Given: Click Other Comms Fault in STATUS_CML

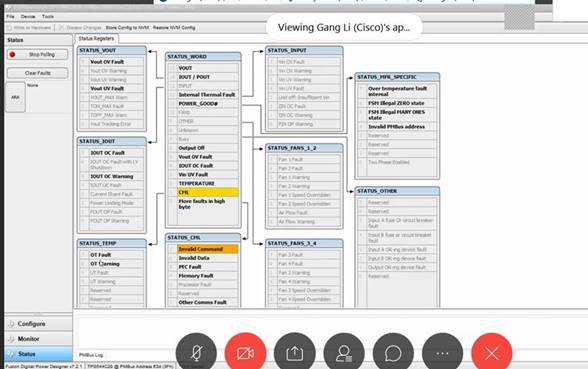Looking at the screenshot, I should [202, 302].
